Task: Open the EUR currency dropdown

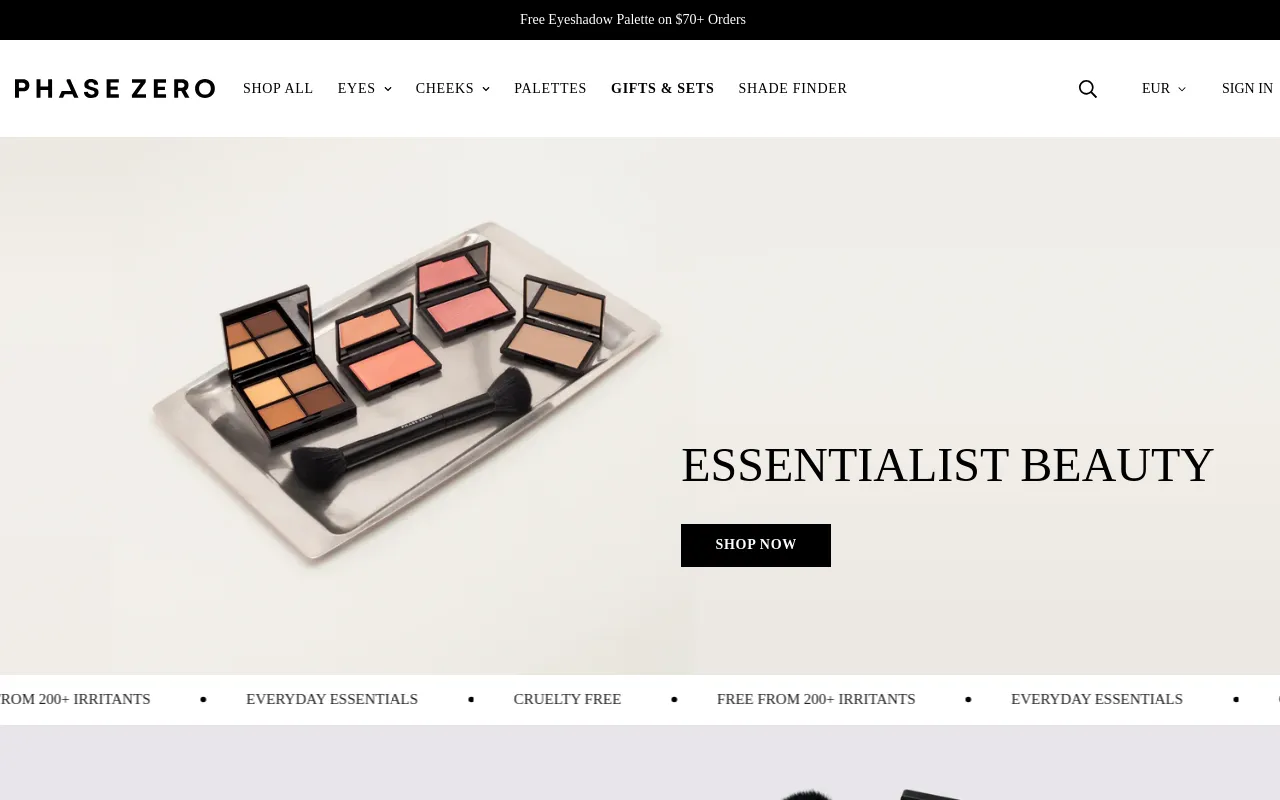Action: (1164, 89)
